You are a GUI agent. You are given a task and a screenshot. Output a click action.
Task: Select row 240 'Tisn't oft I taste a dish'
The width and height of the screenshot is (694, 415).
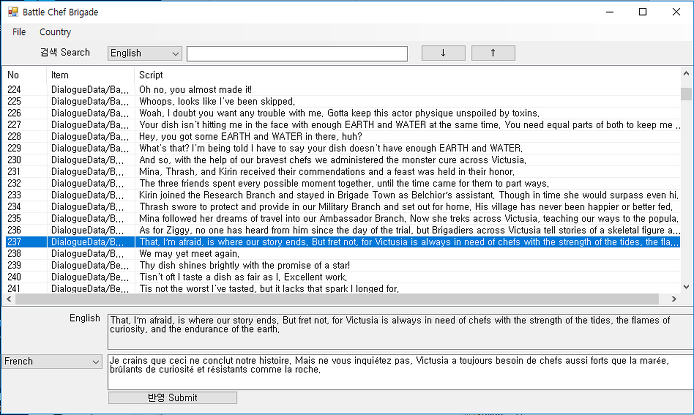pyautogui.click(x=342, y=277)
